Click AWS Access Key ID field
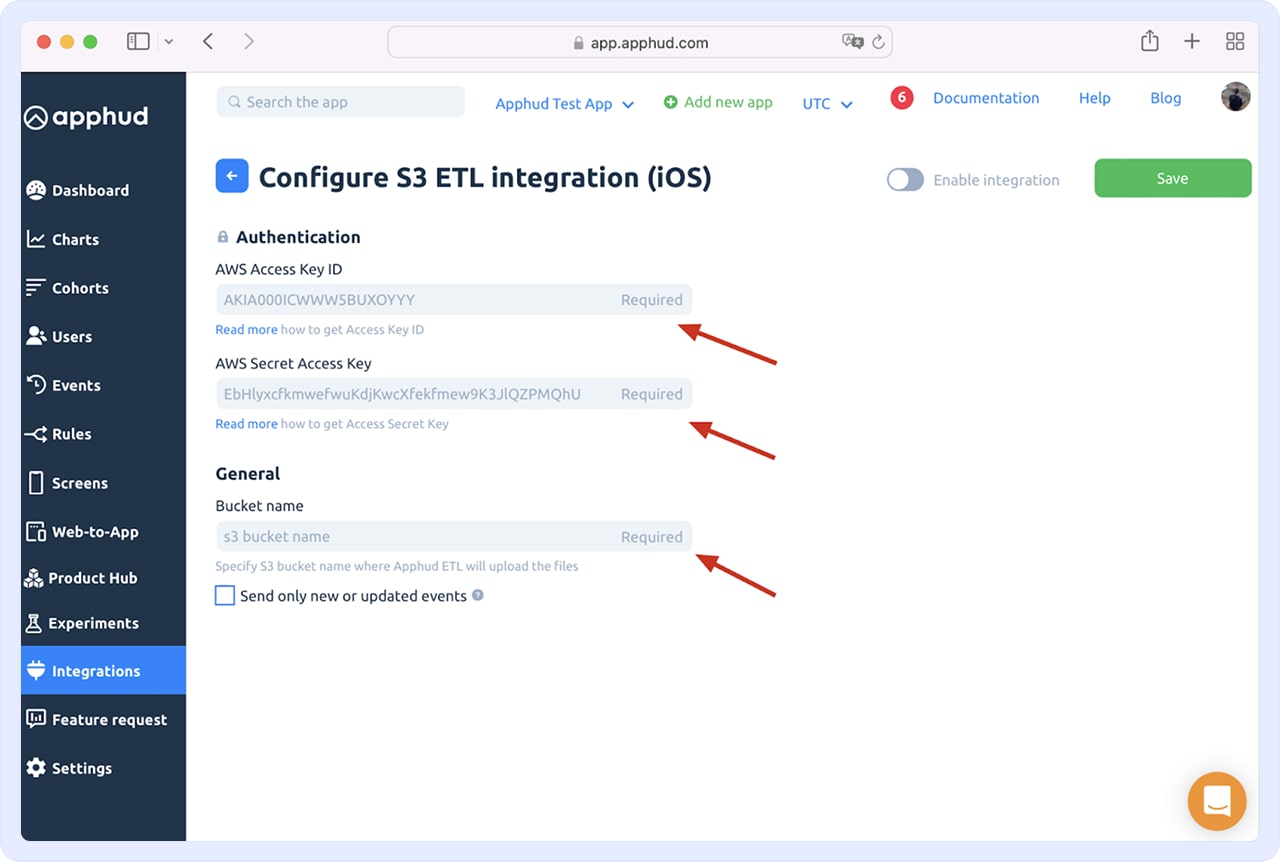 point(453,299)
